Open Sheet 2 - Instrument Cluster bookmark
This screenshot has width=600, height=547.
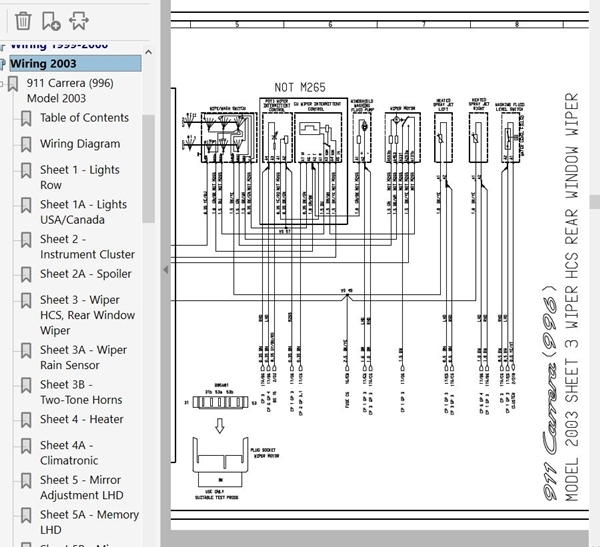tap(87, 247)
